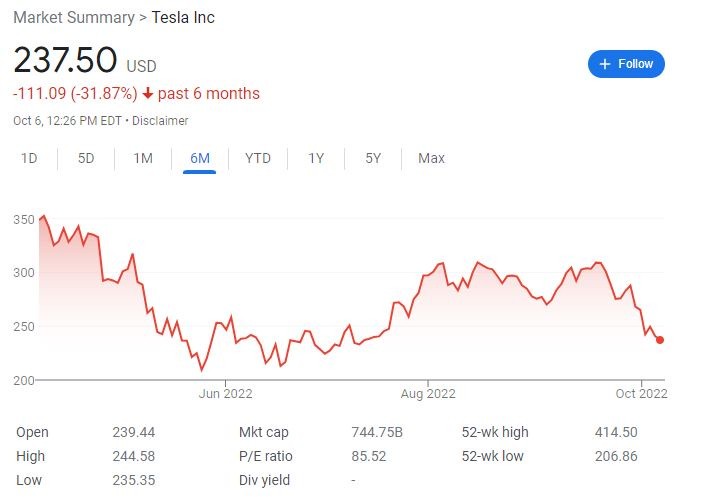Click the red current-price dot on chart
The height and width of the screenshot is (497, 705).
pos(660,340)
